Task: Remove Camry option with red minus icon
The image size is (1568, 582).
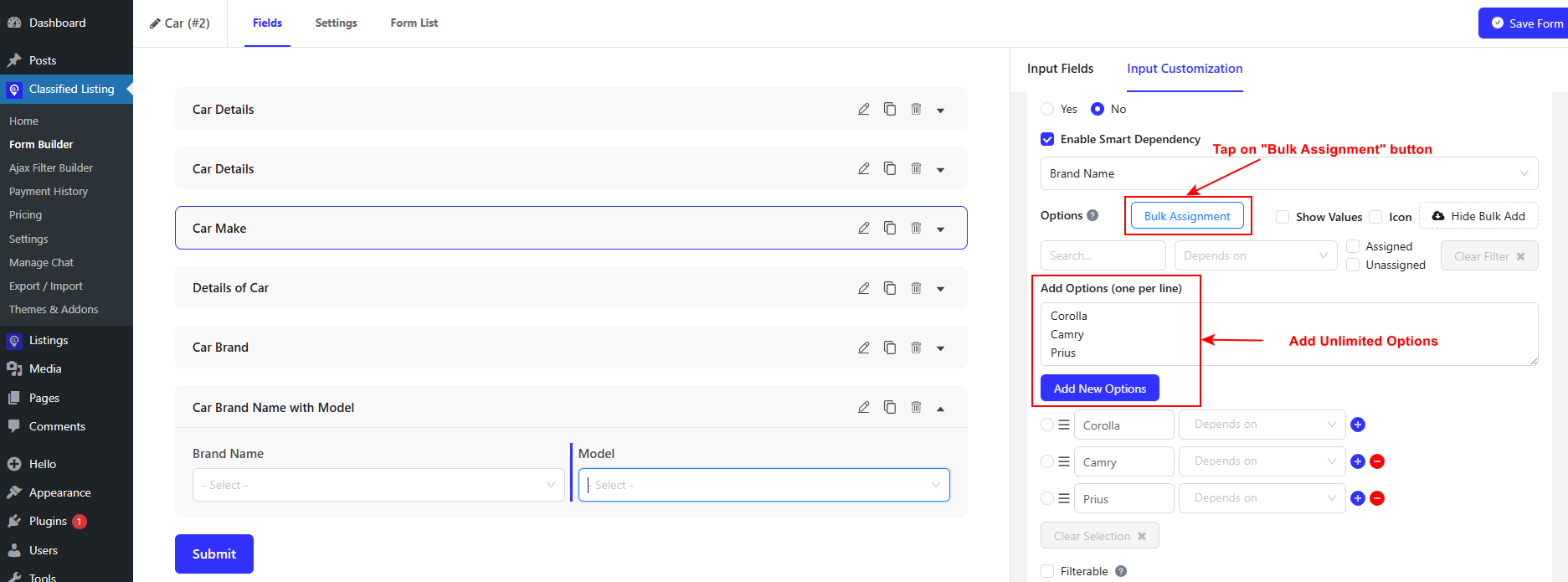Action: point(1377,461)
